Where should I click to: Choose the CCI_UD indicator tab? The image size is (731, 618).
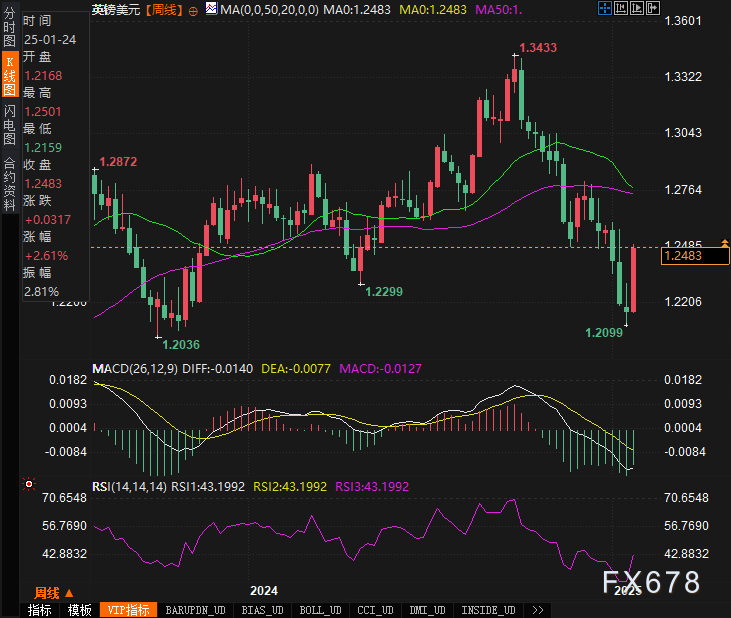[375, 610]
